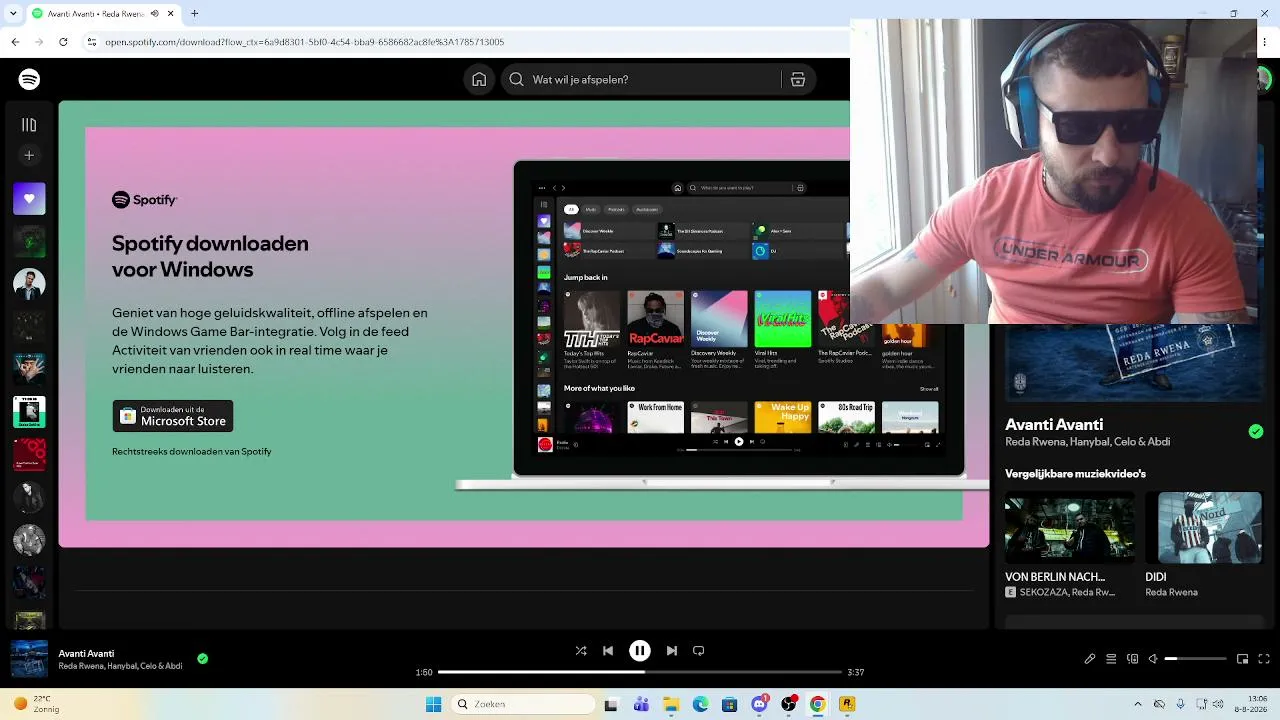Click the total duration 3:37

(x=856, y=673)
